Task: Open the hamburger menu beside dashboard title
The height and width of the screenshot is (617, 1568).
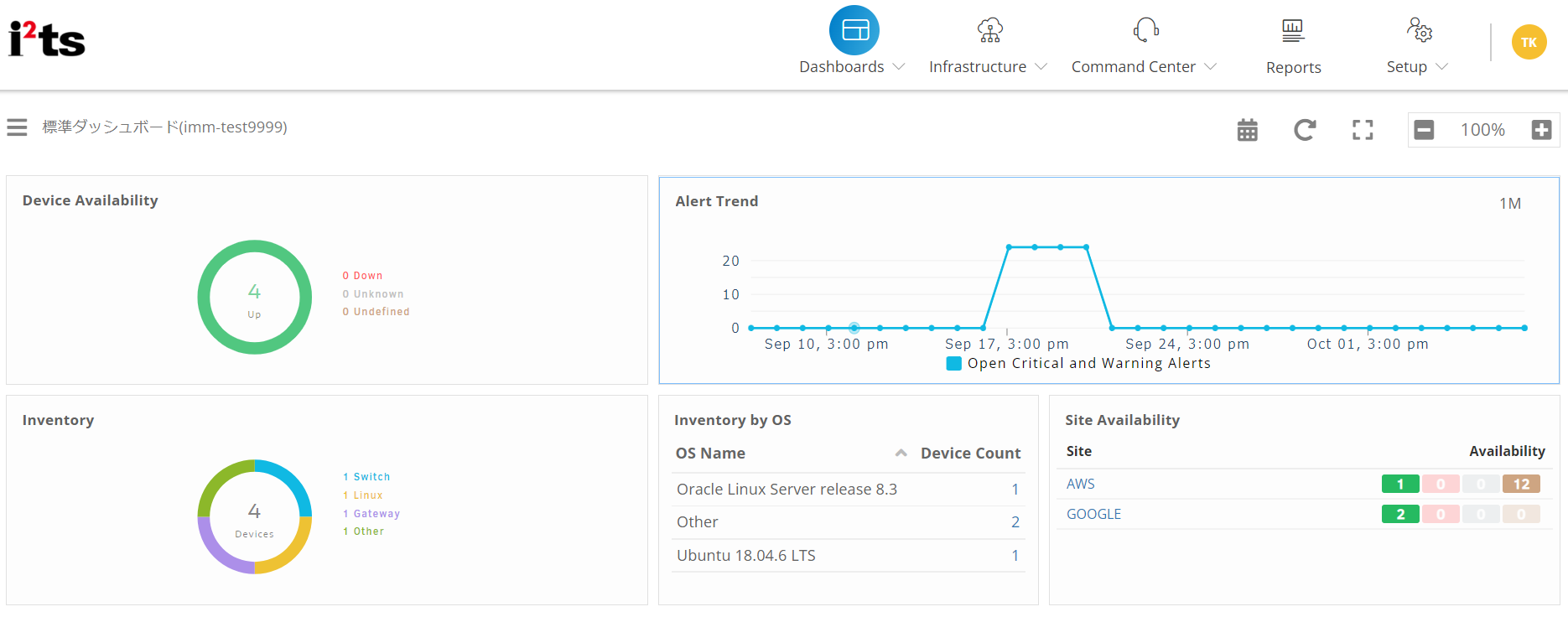Action: click(x=17, y=127)
